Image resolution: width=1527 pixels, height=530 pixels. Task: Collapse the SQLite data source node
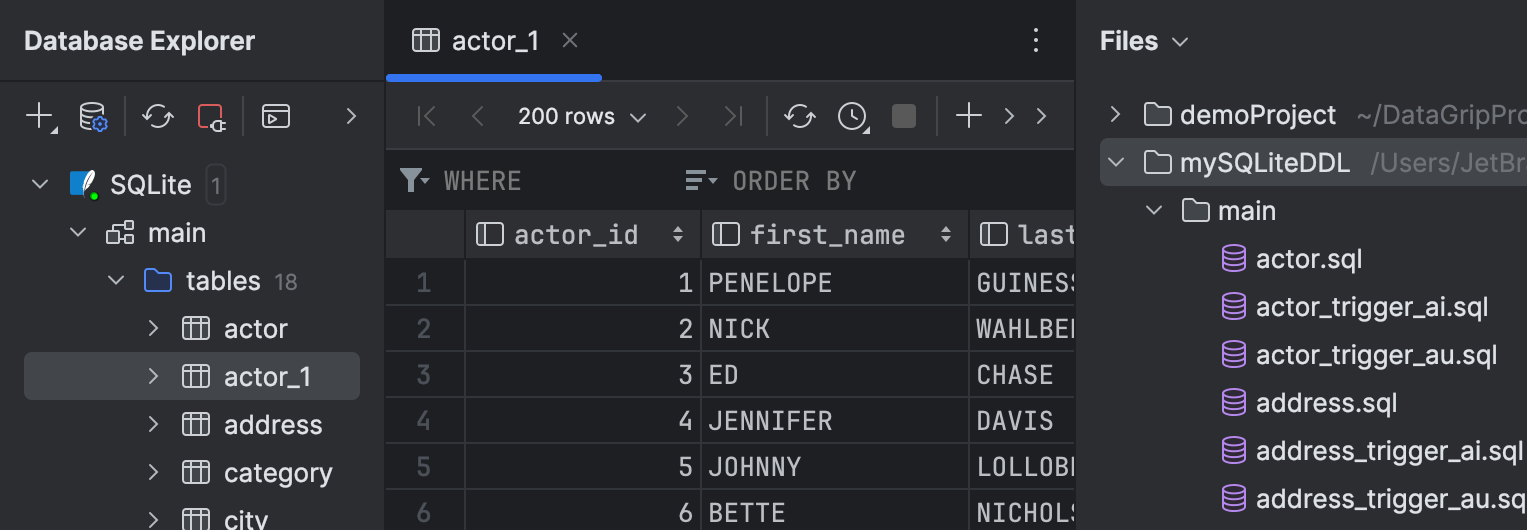[40, 185]
